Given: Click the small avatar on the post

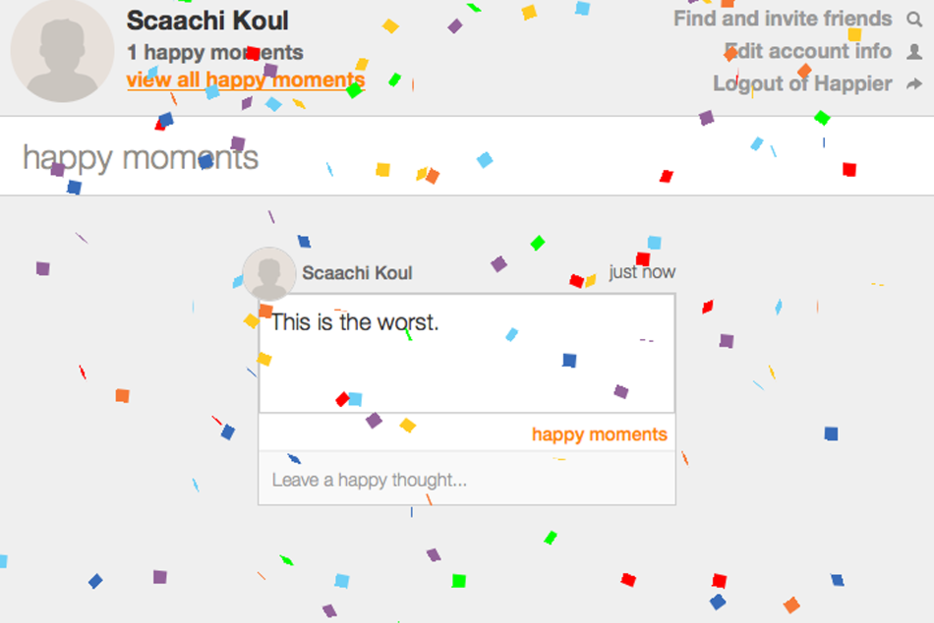Looking at the screenshot, I should tap(269, 274).
